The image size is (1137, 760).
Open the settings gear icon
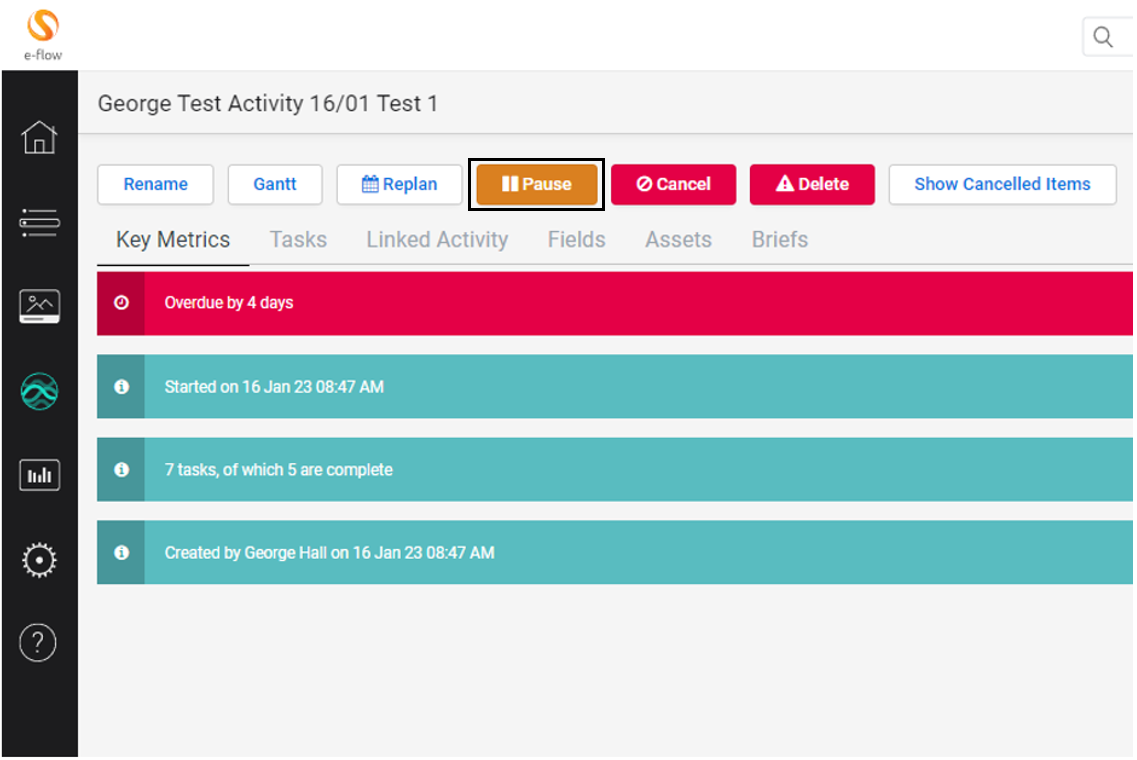tap(40, 560)
